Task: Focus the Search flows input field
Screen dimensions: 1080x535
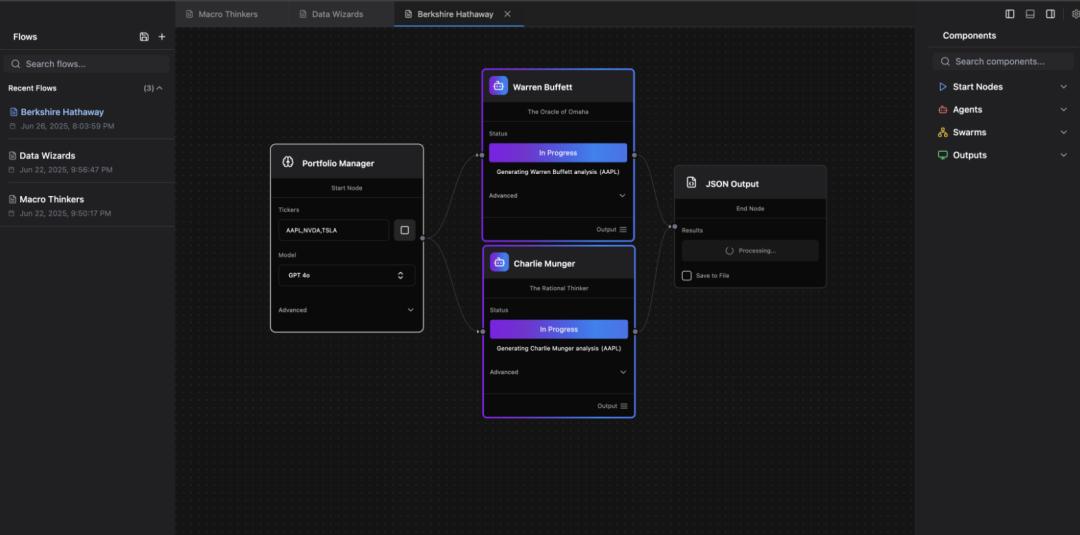Action: [x=87, y=64]
